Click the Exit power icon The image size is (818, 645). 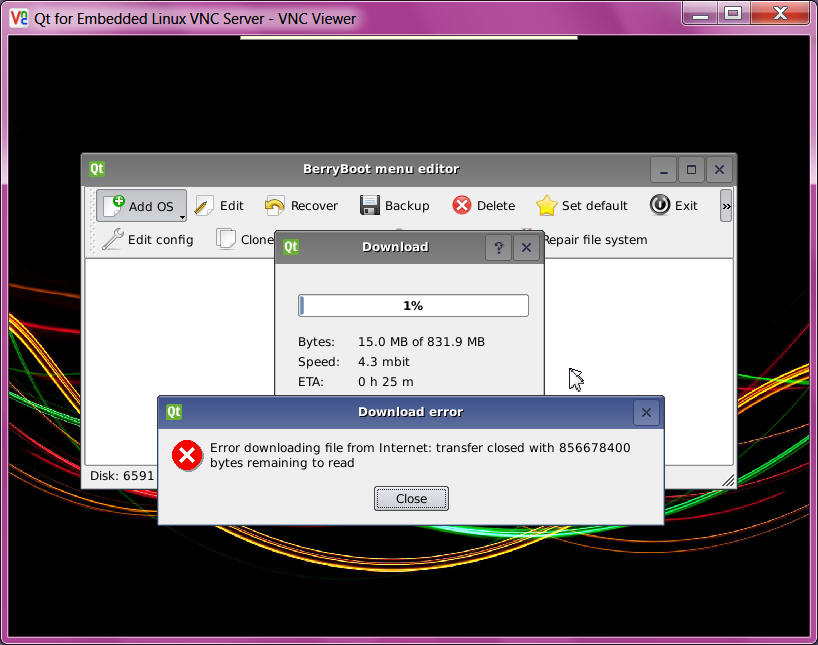coord(660,205)
